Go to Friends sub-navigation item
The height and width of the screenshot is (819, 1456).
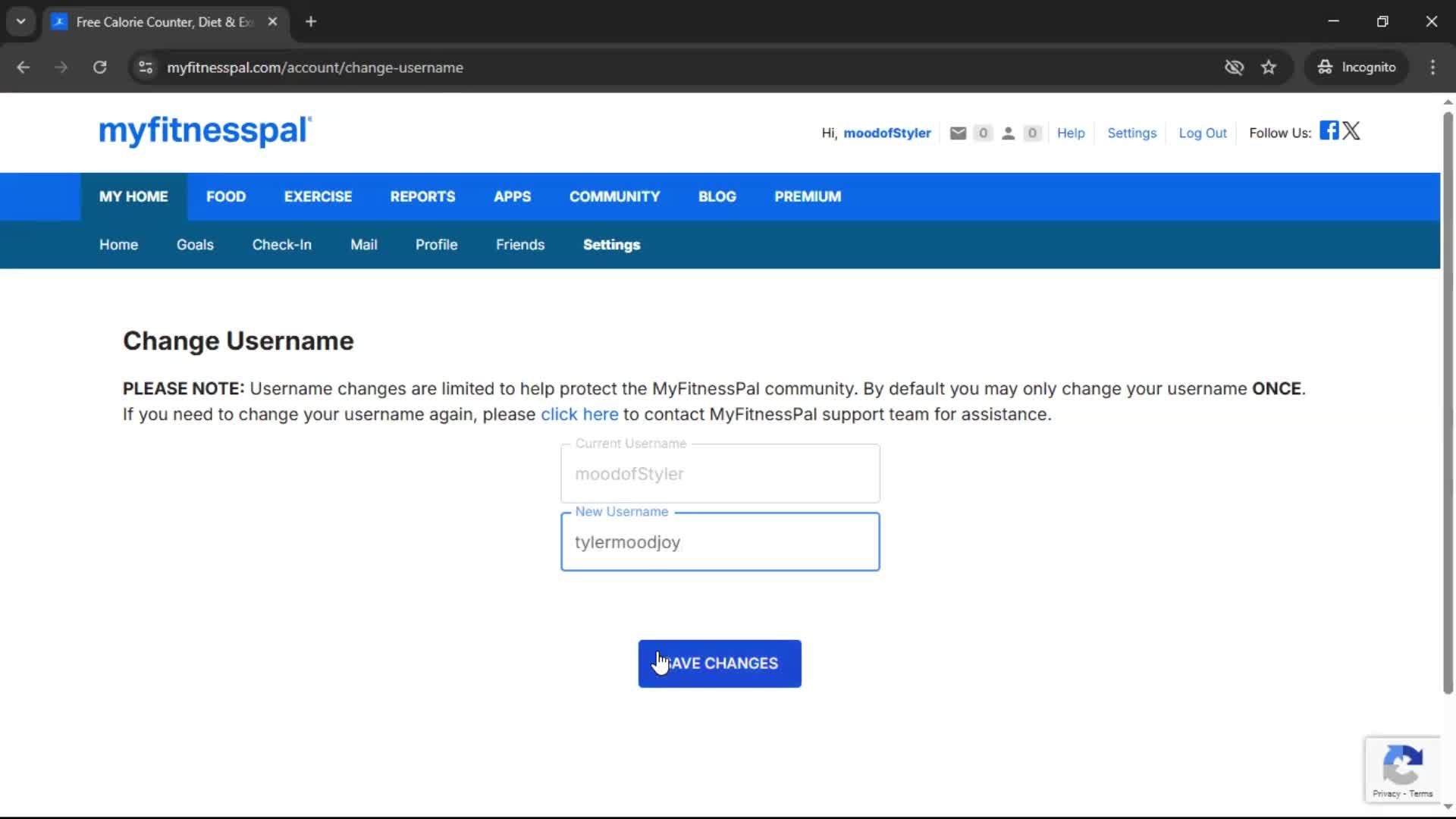pos(520,245)
